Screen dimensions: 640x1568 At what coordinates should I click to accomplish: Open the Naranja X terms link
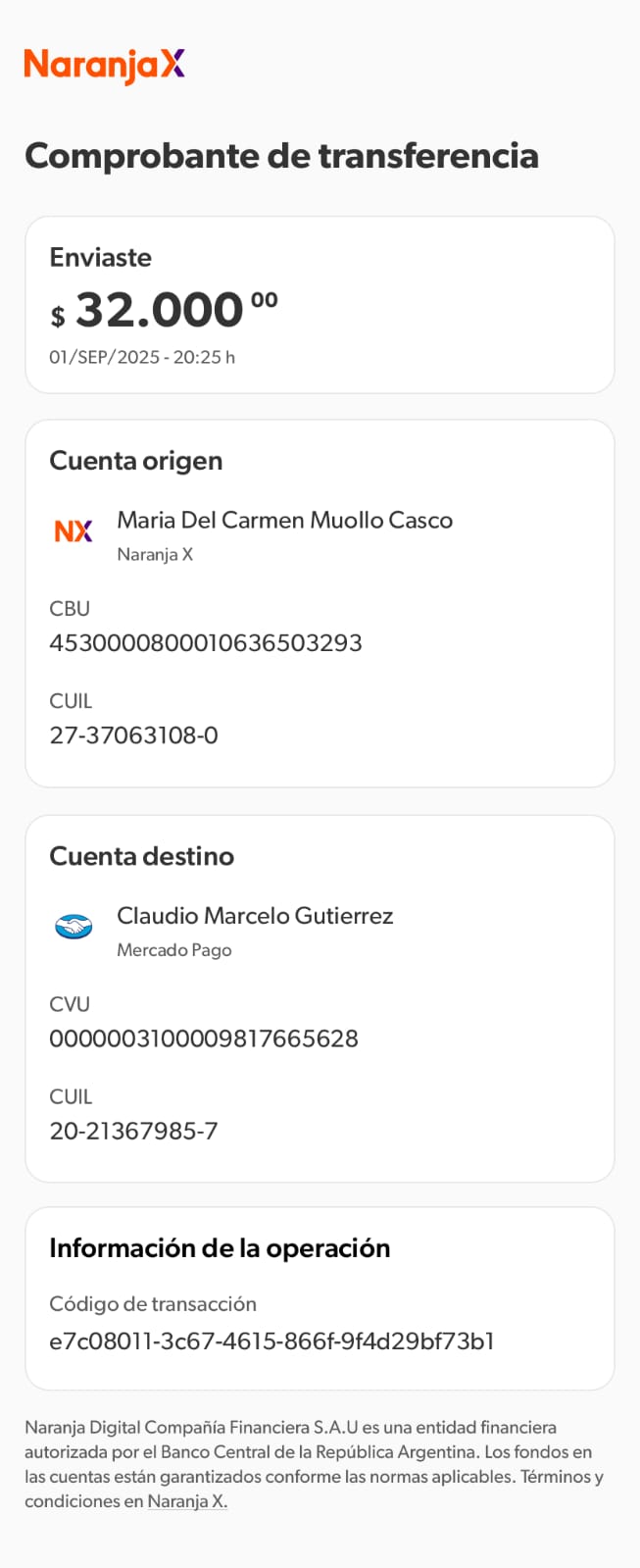187,1501
